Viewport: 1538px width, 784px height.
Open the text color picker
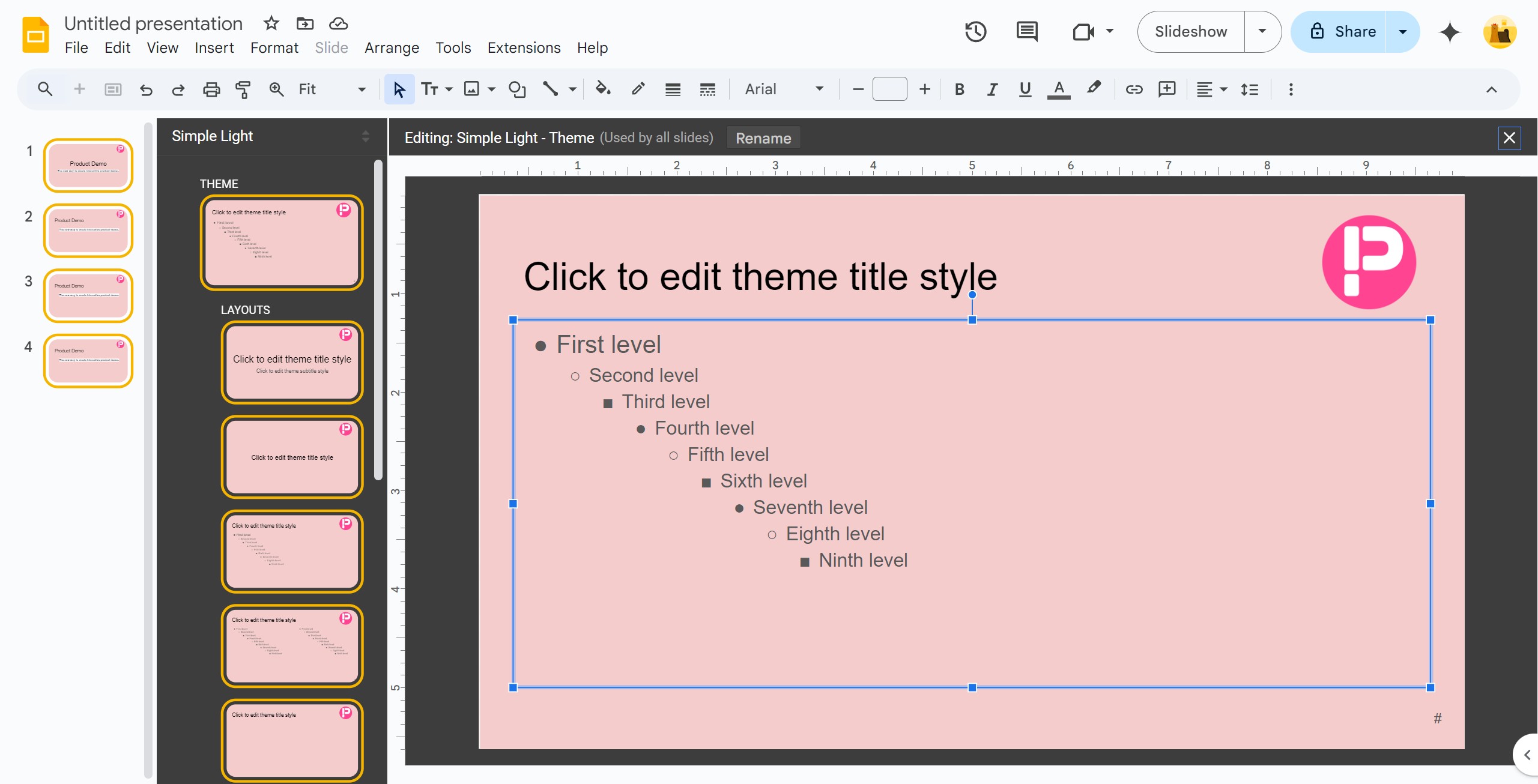coord(1059,89)
